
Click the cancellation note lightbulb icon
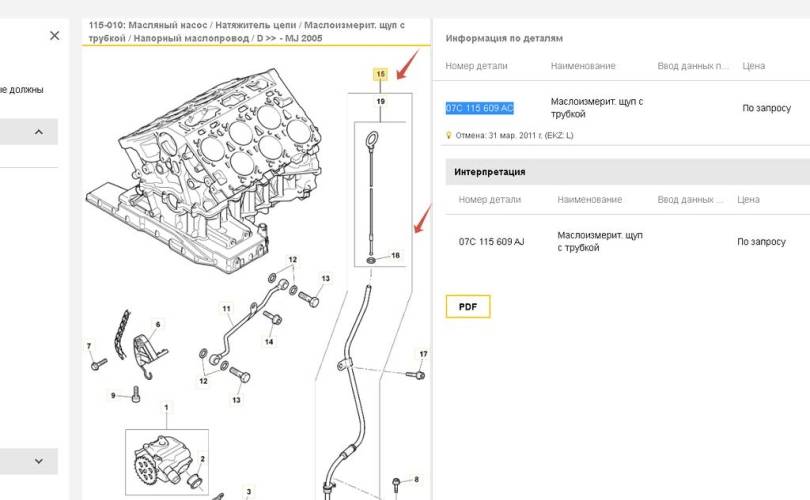tap(449, 135)
